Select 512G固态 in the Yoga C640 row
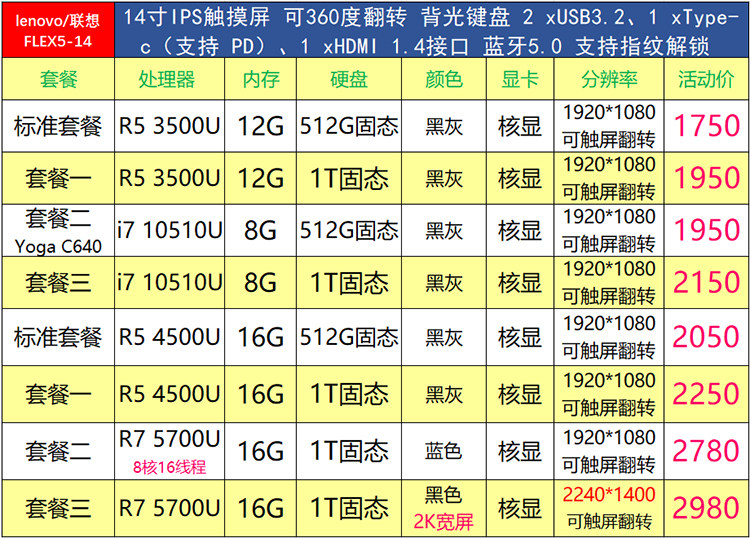Image resolution: width=750 pixels, height=538 pixels. tap(349, 231)
